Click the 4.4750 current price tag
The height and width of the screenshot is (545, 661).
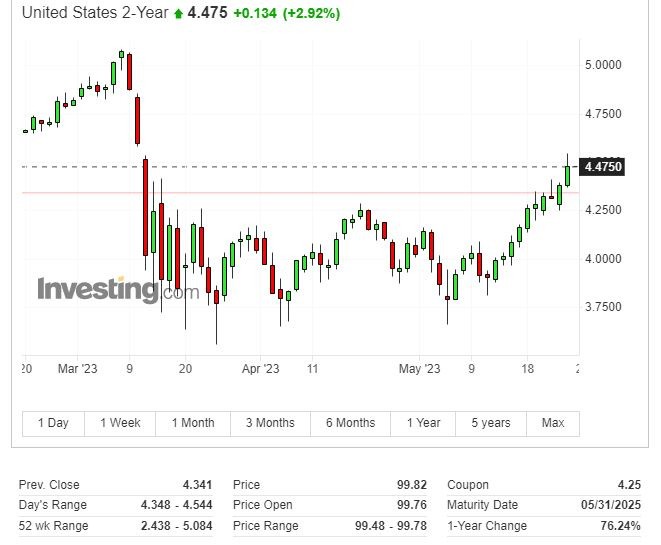tap(604, 166)
